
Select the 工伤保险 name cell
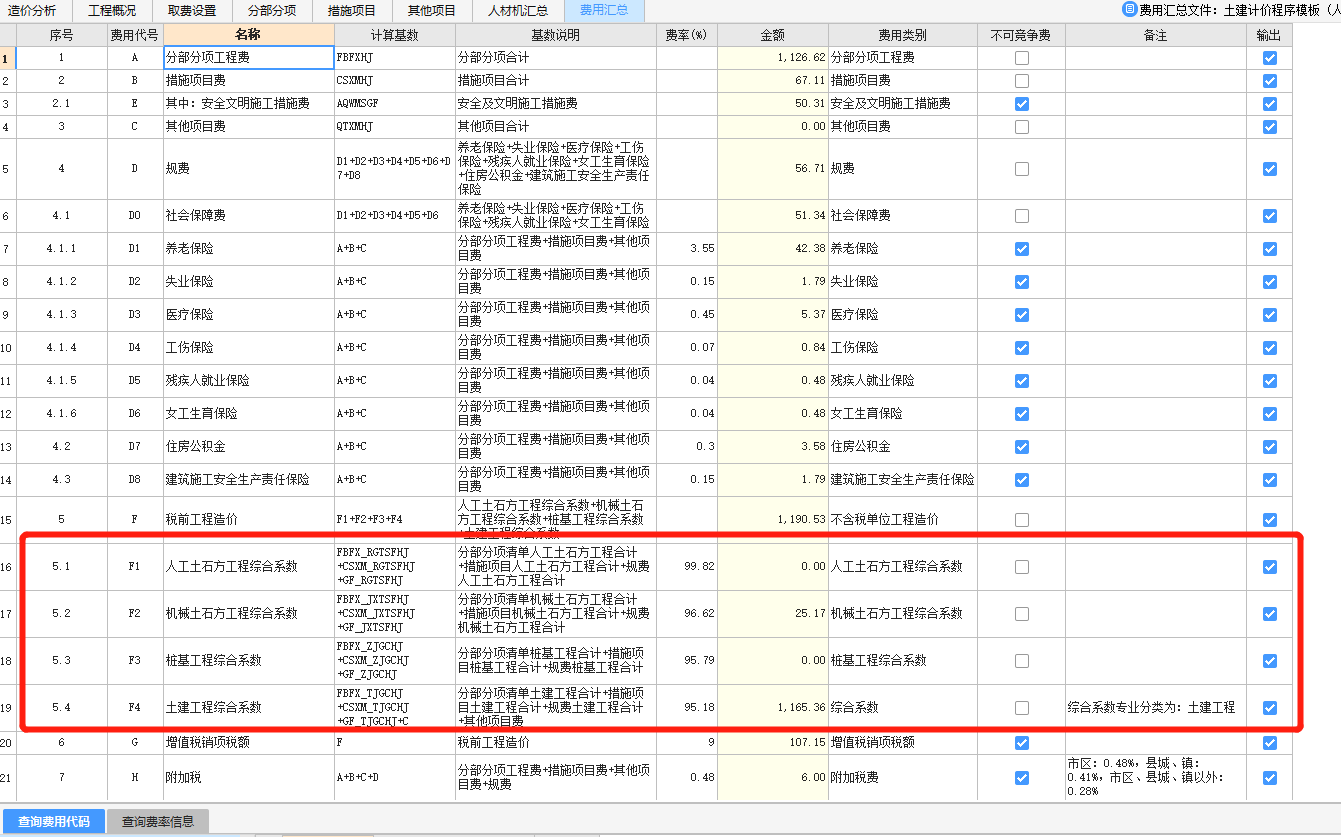coord(248,347)
